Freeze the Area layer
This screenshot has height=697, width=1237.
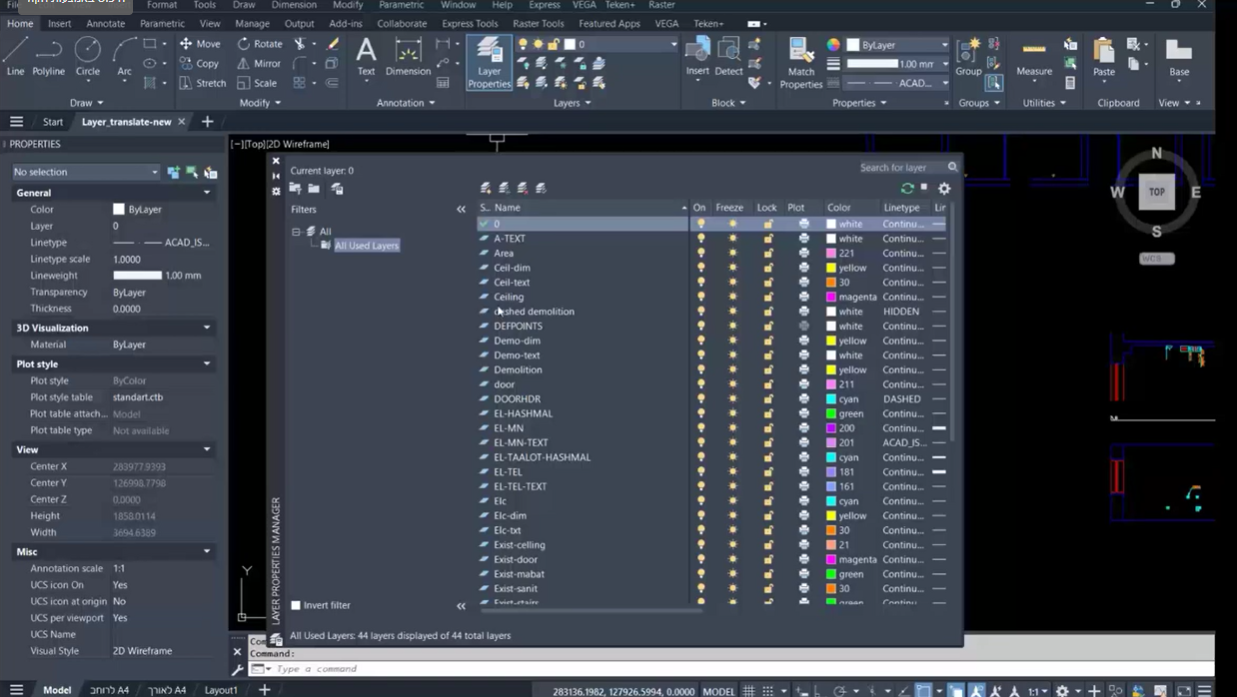(732, 253)
